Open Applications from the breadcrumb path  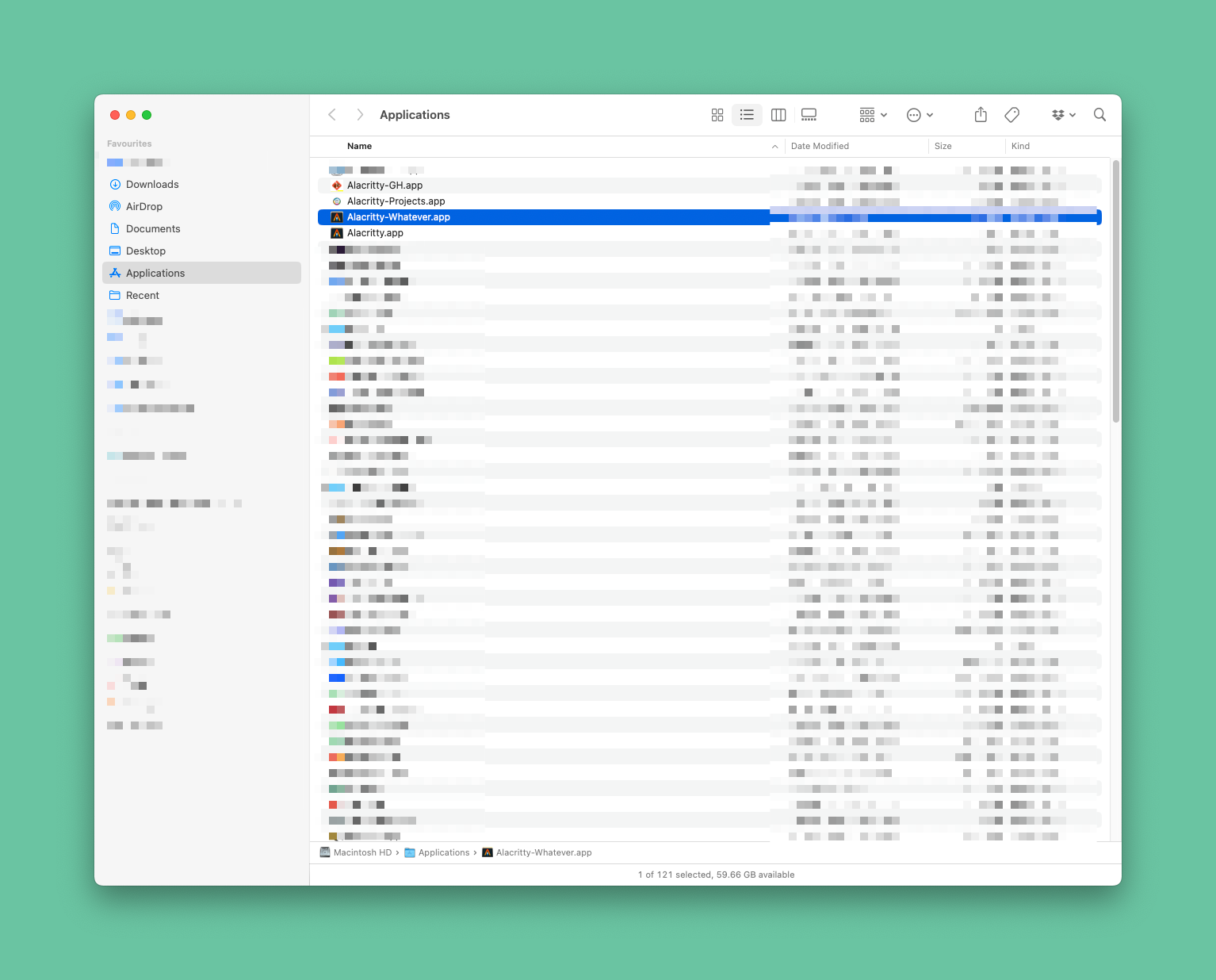pos(444,852)
